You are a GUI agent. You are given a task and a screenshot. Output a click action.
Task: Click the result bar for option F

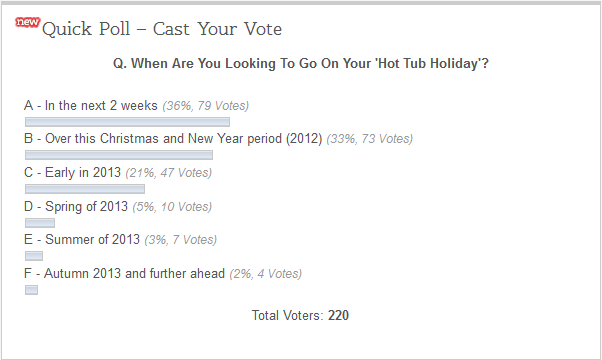click(x=31, y=290)
